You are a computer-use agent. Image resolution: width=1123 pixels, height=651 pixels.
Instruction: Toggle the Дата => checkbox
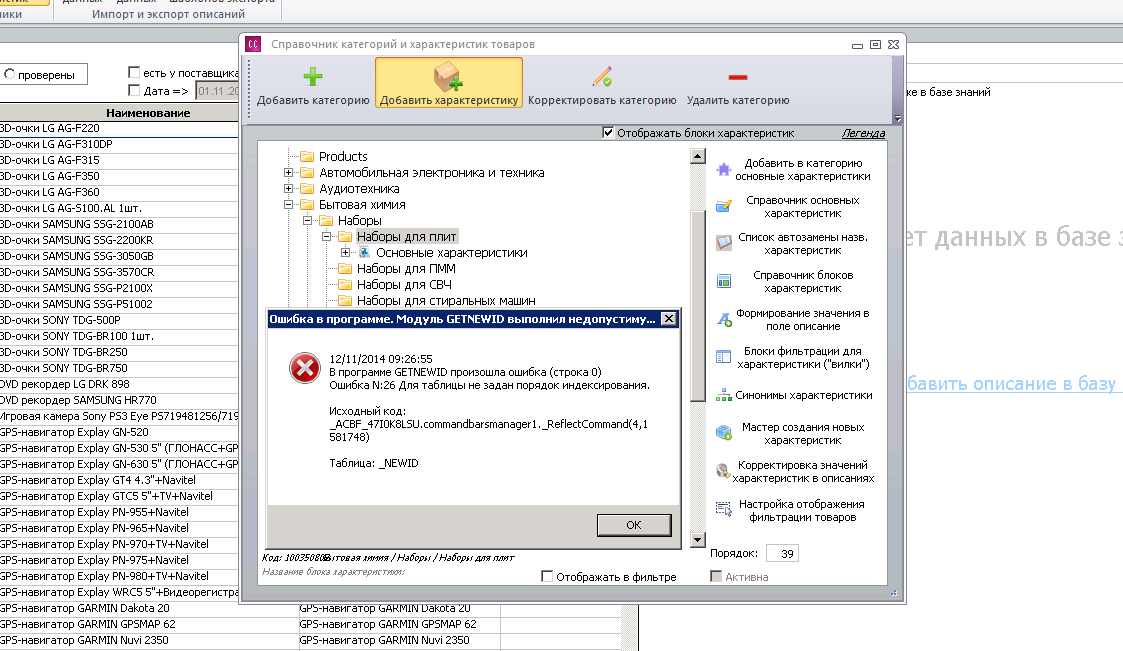coord(134,90)
